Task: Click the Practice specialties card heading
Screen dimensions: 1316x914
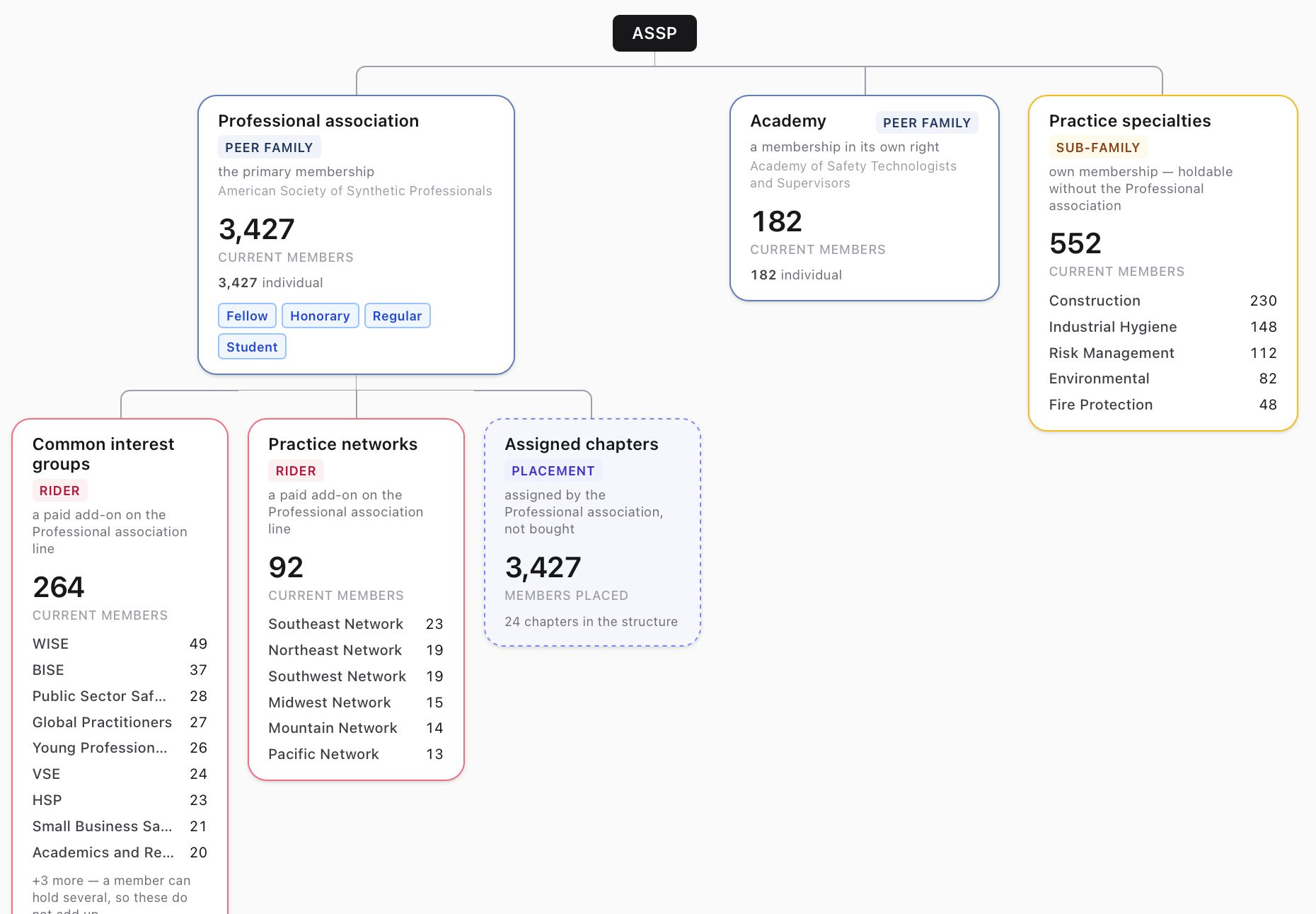Action: tap(1130, 121)
